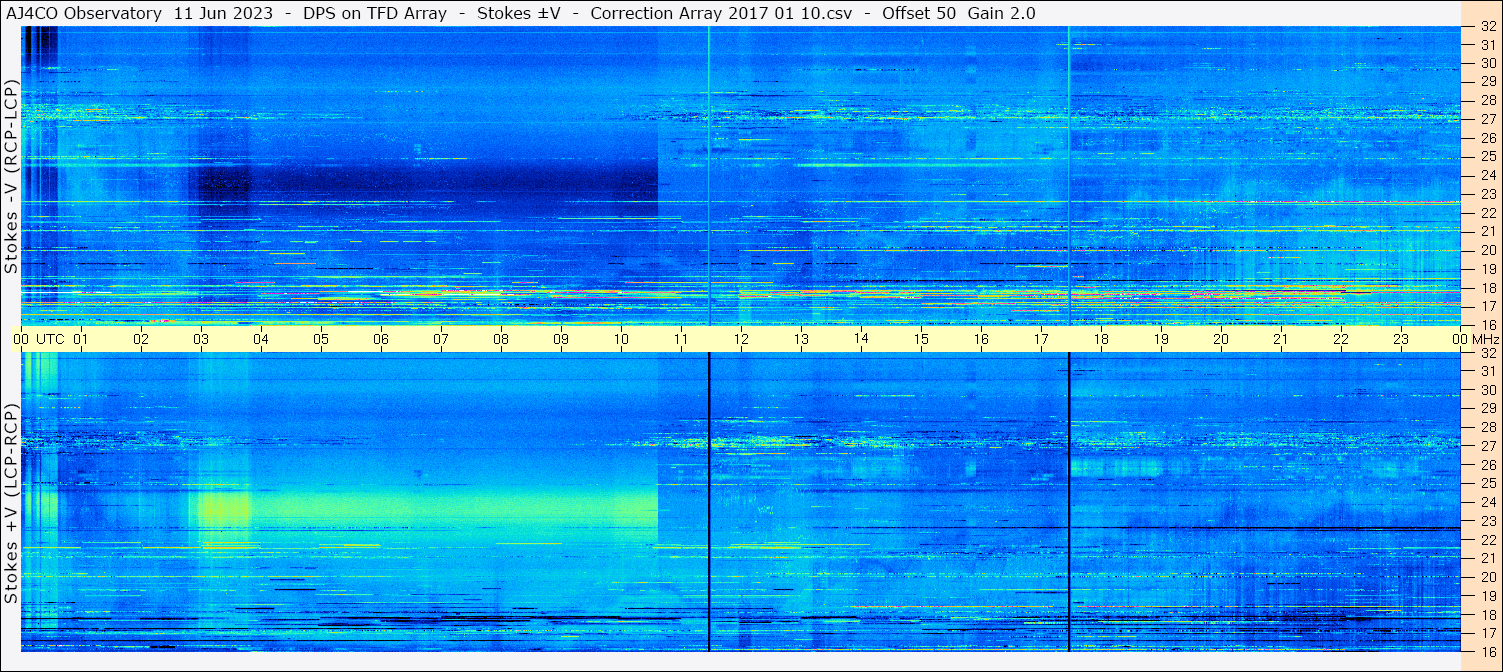Image resolution: width=1503 pixels, height=672 pixels.
Task: Select the 13 hour time label
Action: tap(801, 339)
